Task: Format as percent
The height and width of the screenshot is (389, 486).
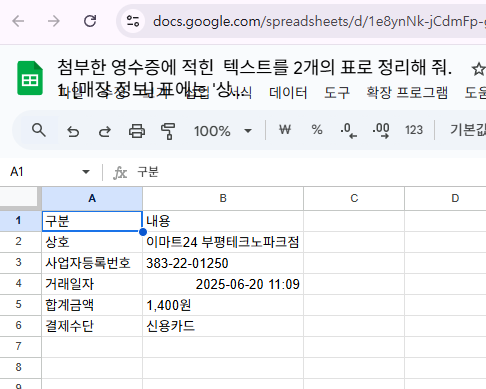Action: 317,130
